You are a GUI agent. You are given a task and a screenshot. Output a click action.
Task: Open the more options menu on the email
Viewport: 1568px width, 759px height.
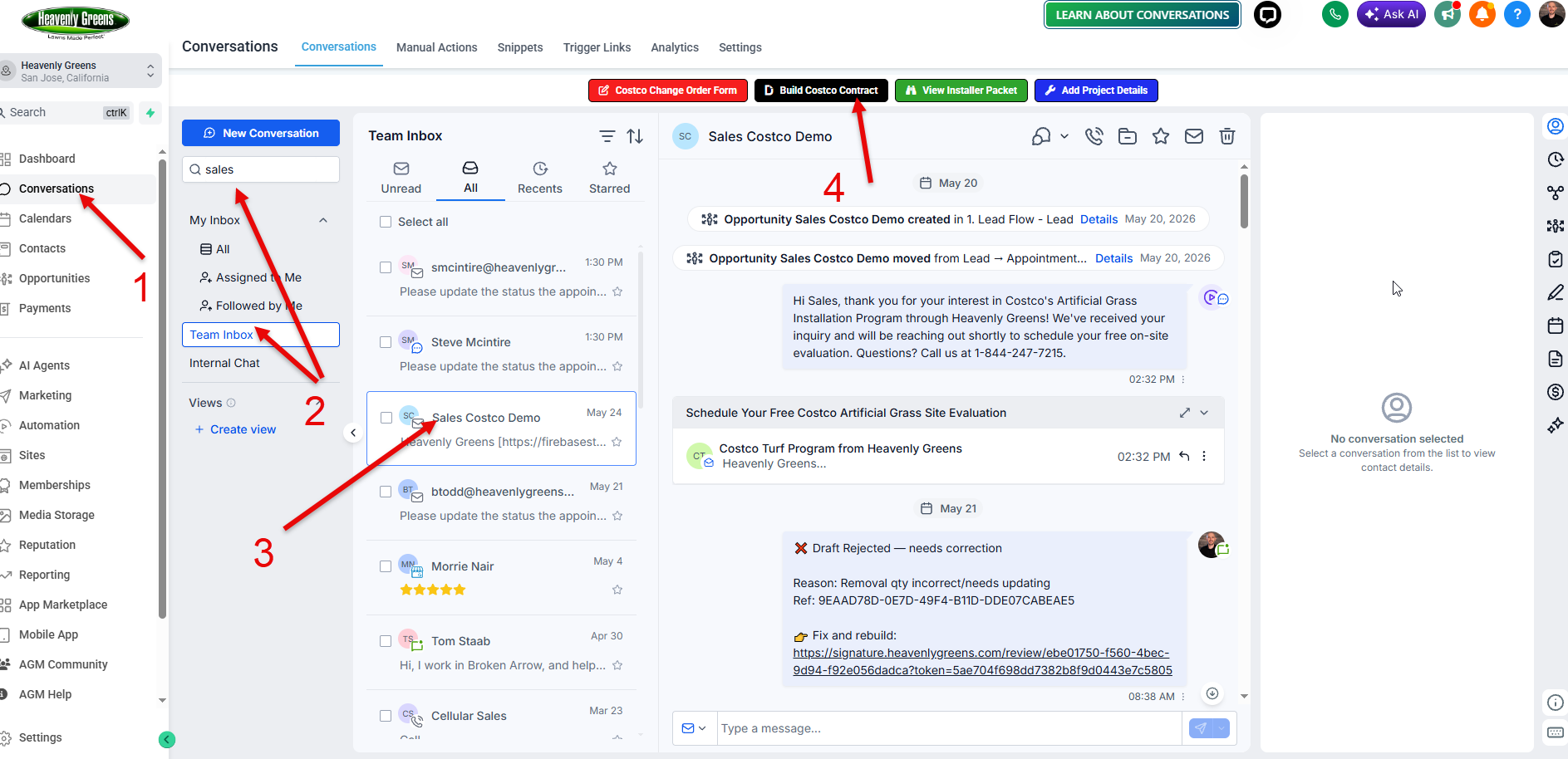point(1204,456)
